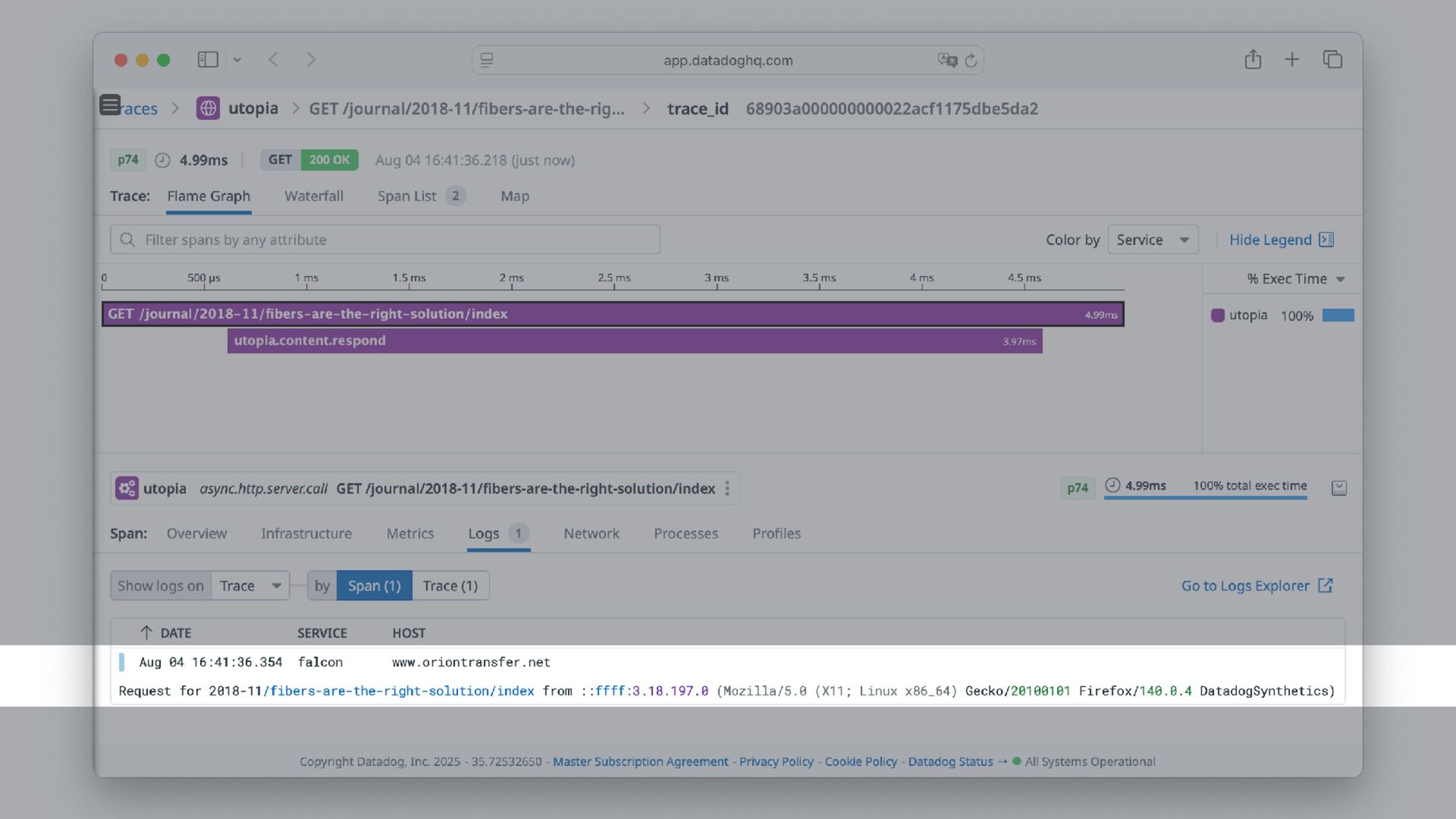Click the purple utopia legend swatch

pos(1218,315)
